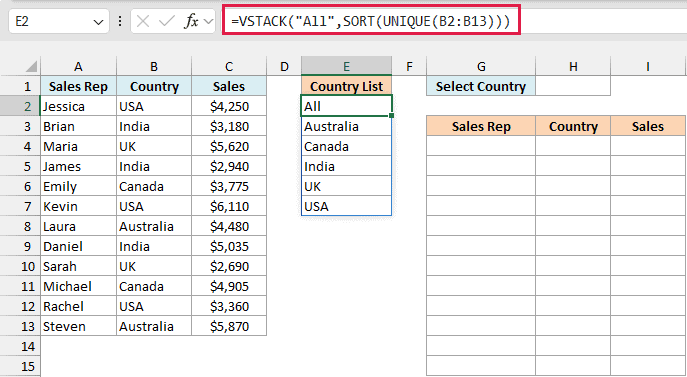Click the Country List header cell
The width and height of the screenshot is (687, 377).
pos(346,86)
